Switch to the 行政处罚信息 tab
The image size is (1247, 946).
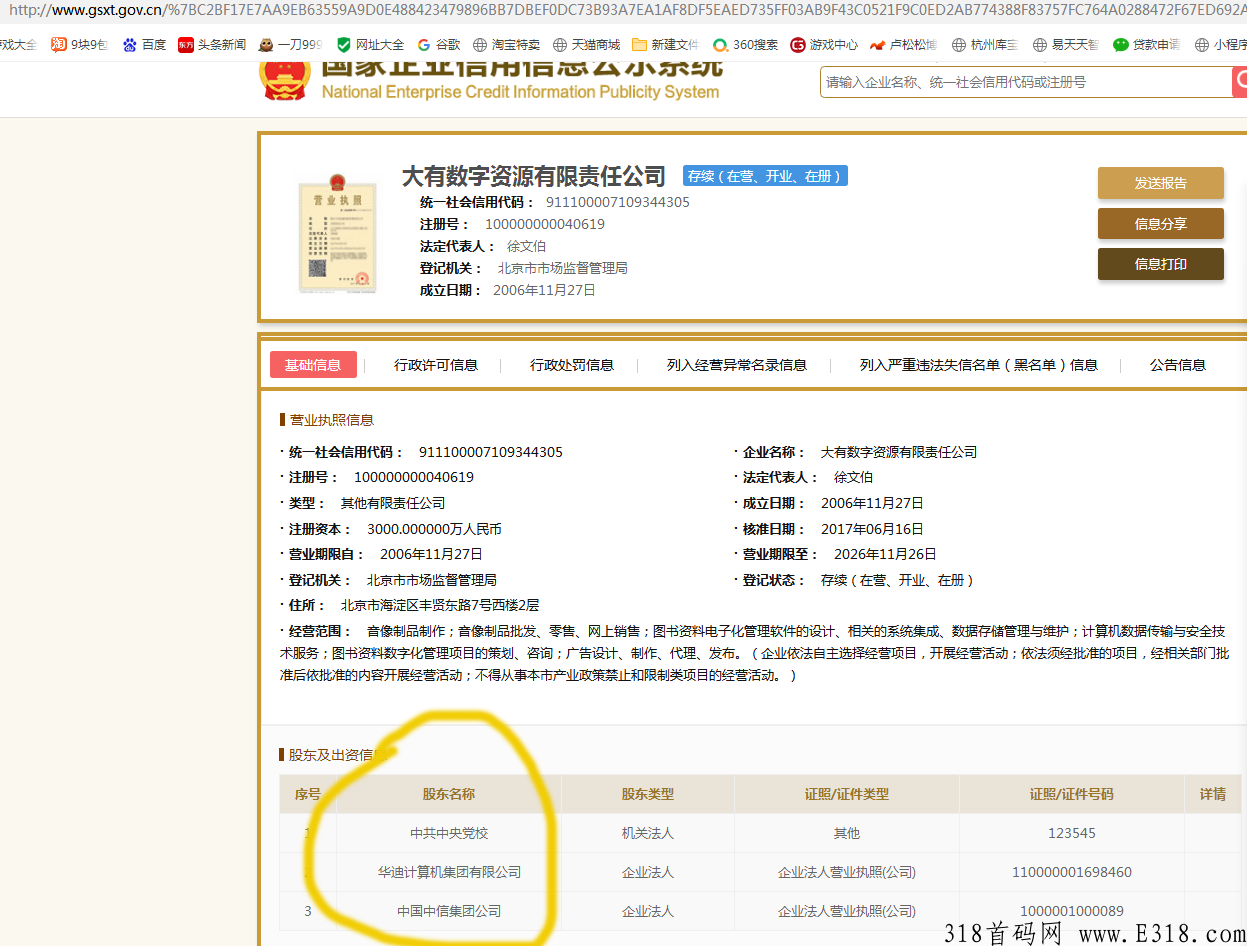[x=572, y=365]
